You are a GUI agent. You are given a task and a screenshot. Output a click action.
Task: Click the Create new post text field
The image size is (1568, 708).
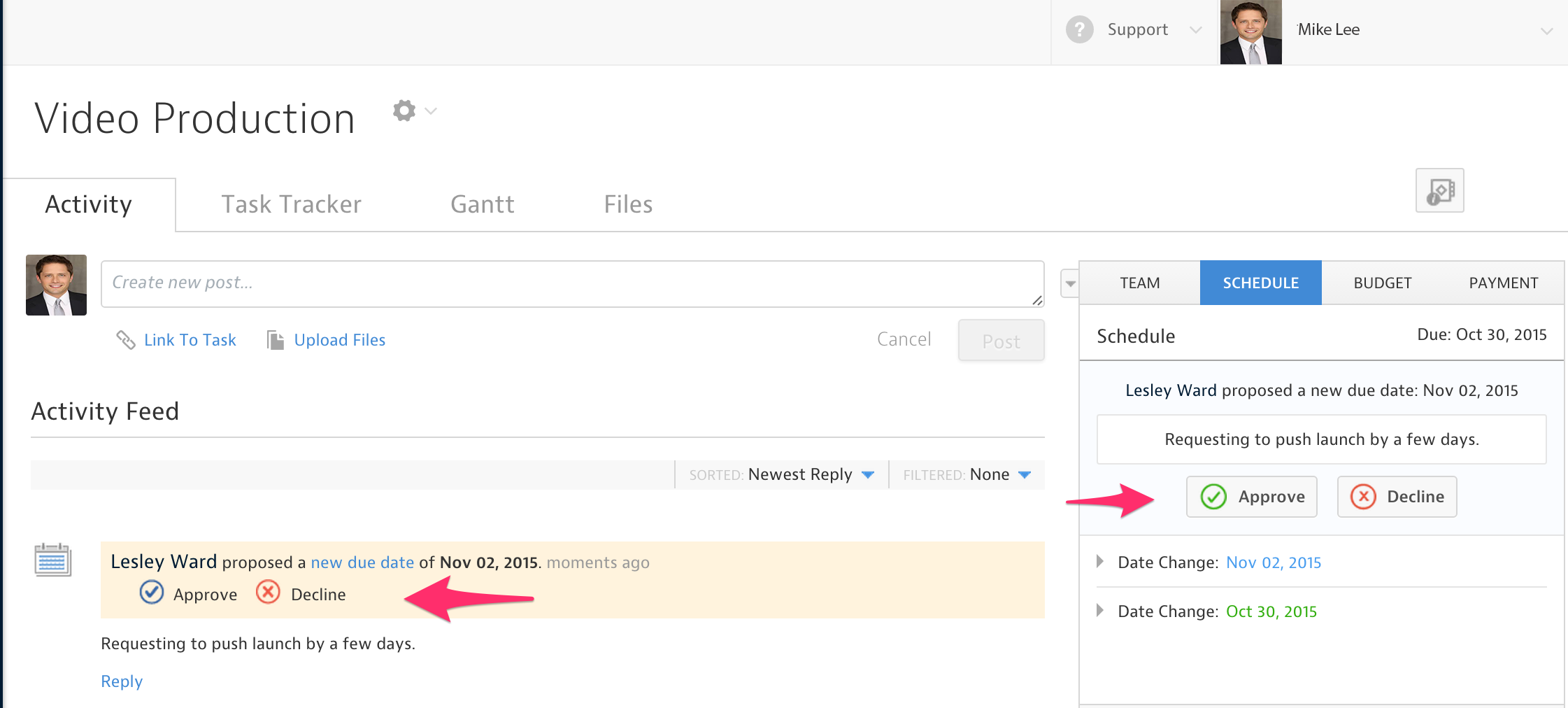click(572, 283)
